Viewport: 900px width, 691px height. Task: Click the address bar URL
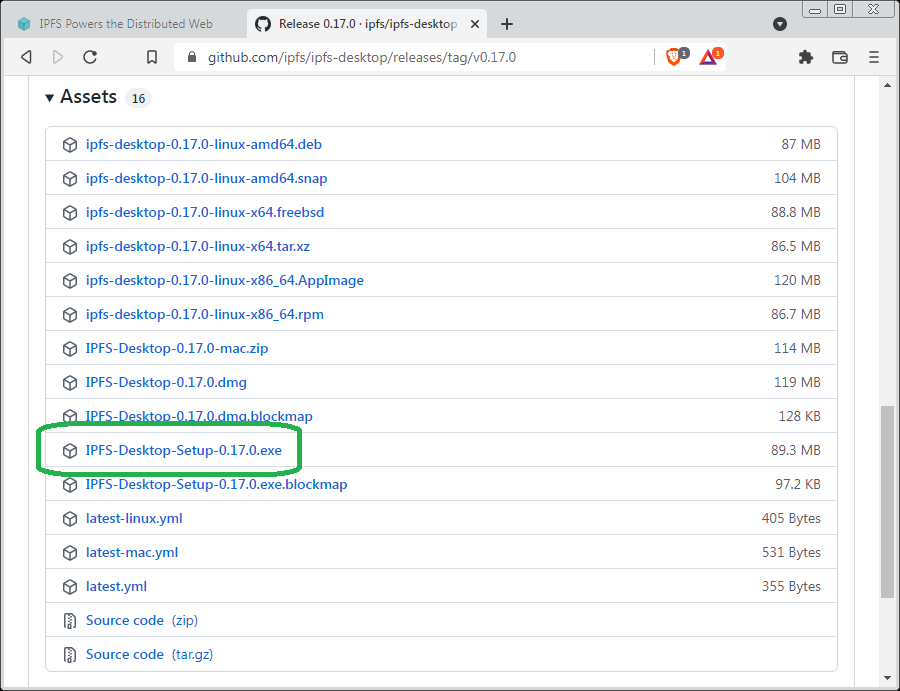362,57
